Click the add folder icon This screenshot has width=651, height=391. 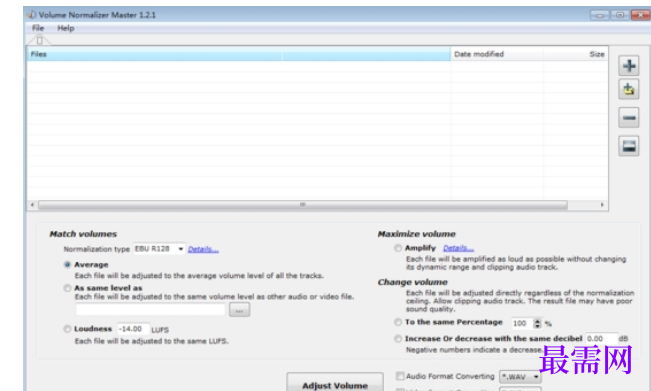(629, 89)
